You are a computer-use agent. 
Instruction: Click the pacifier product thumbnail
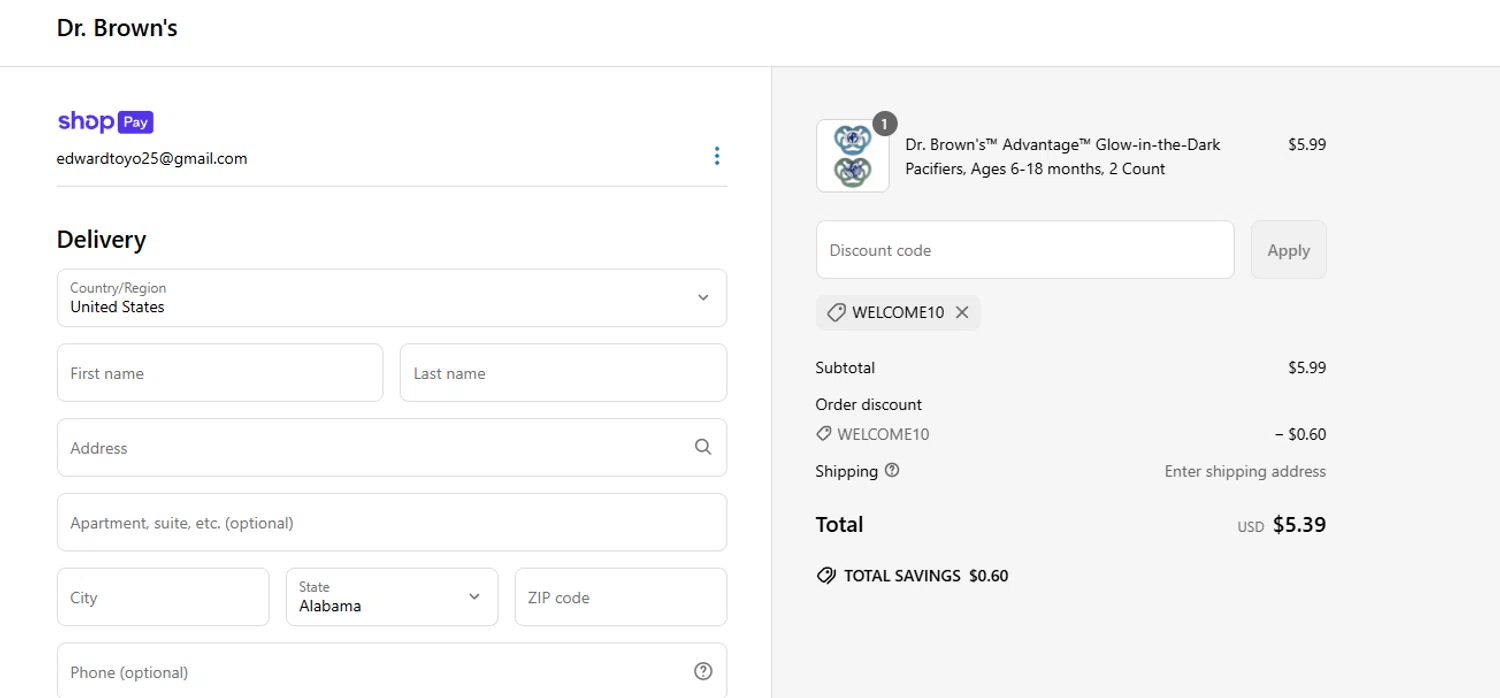[x=852, y=156]
